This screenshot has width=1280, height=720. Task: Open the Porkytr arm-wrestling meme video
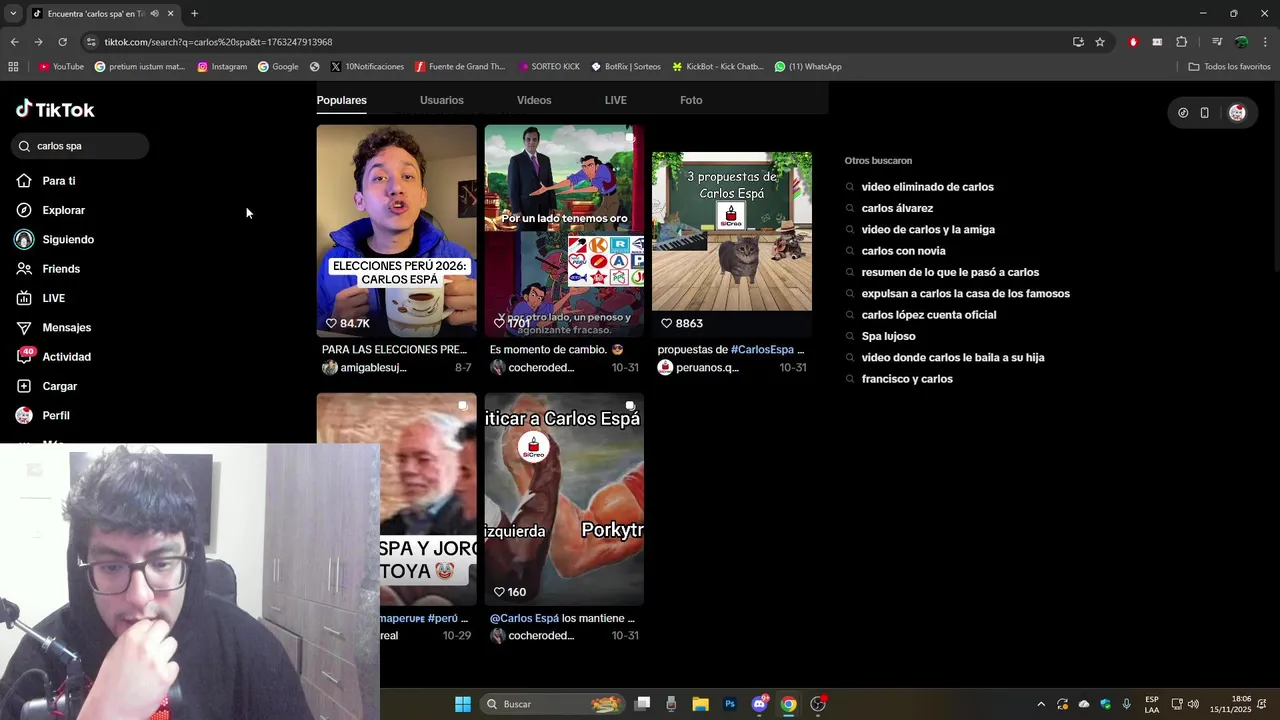point(564,500)
